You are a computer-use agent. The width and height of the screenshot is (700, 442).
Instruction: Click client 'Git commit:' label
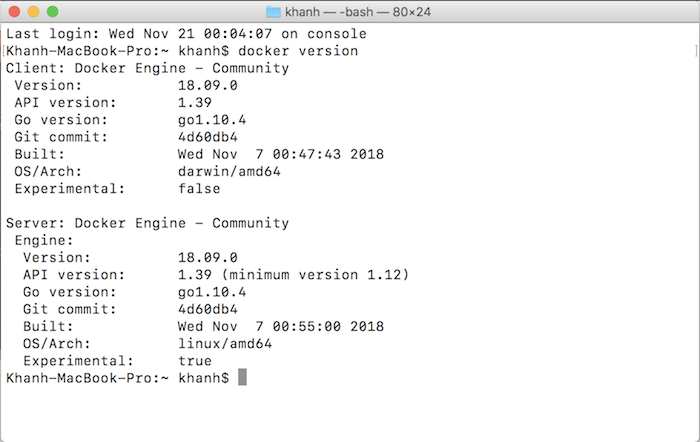click(x=61, y=137)
